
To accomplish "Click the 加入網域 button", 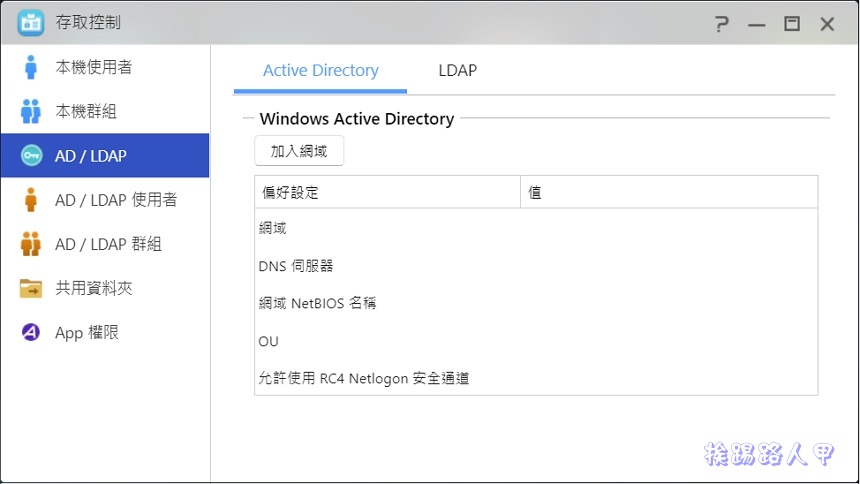I will 299,151.
